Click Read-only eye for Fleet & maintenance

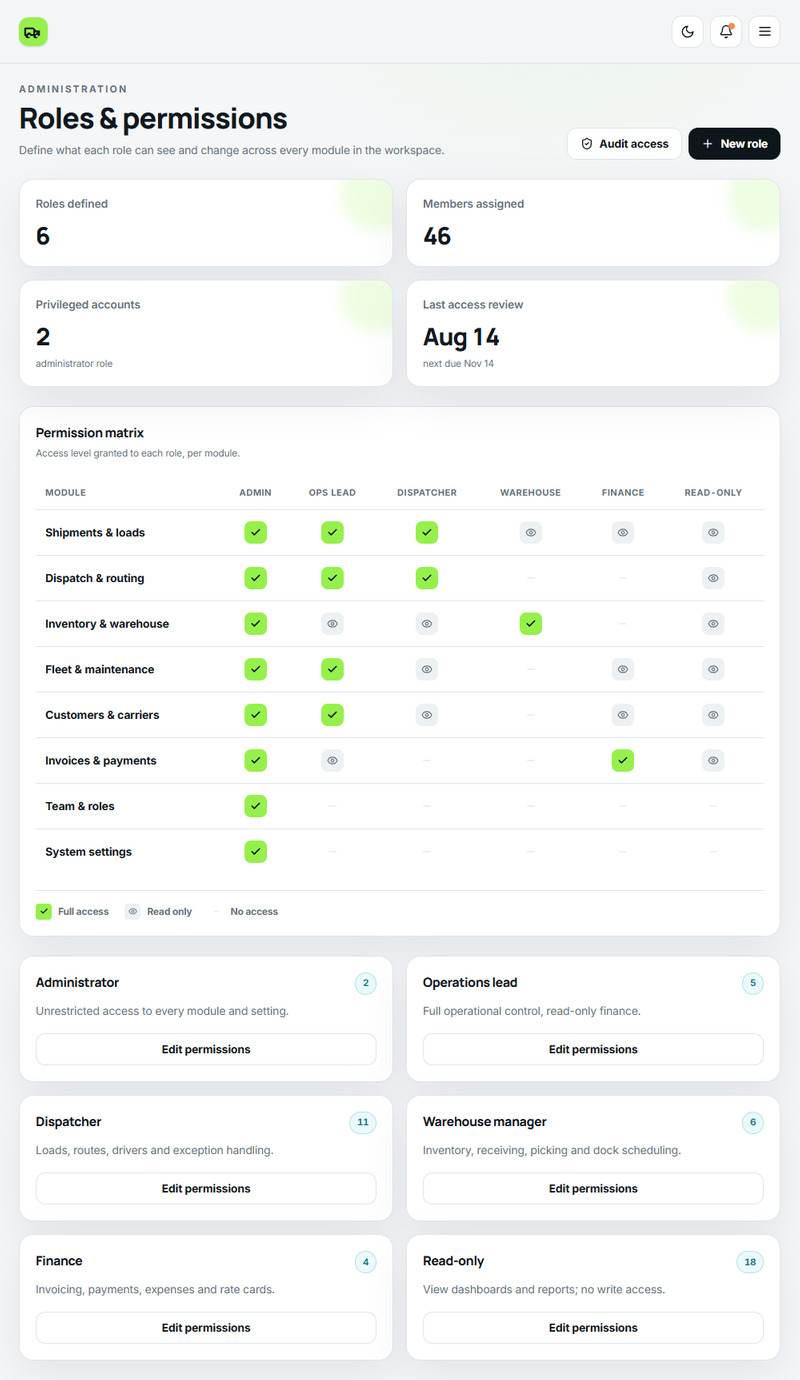(713, 670)
